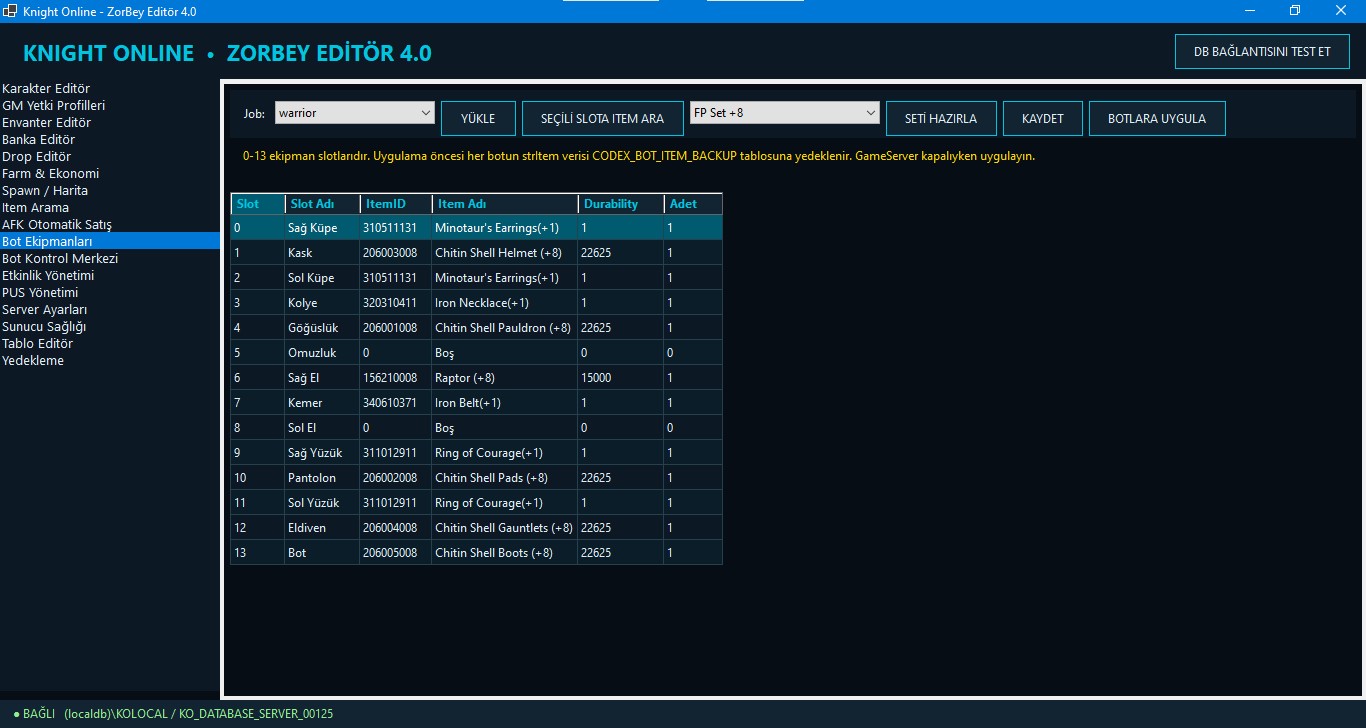Click BOTLARA UYGULA button

1157,118
